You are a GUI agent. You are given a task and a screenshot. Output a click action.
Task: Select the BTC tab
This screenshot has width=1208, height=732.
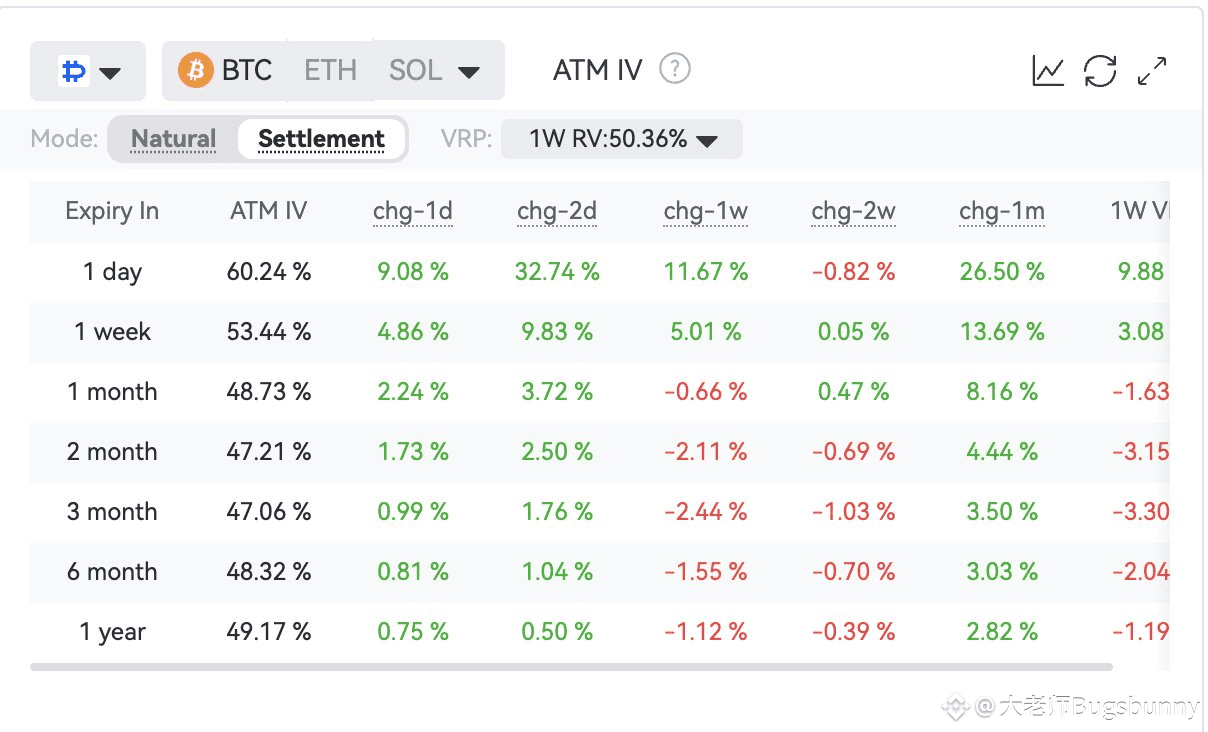(247, 71)
